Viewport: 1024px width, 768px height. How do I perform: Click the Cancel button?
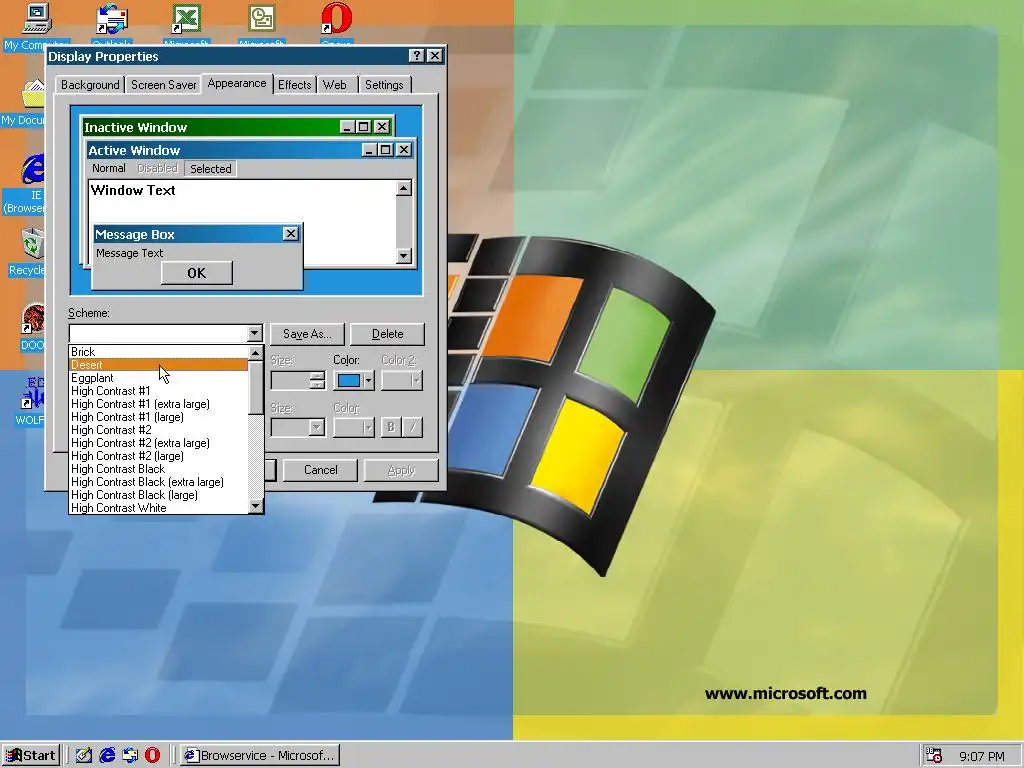(320, 470)
